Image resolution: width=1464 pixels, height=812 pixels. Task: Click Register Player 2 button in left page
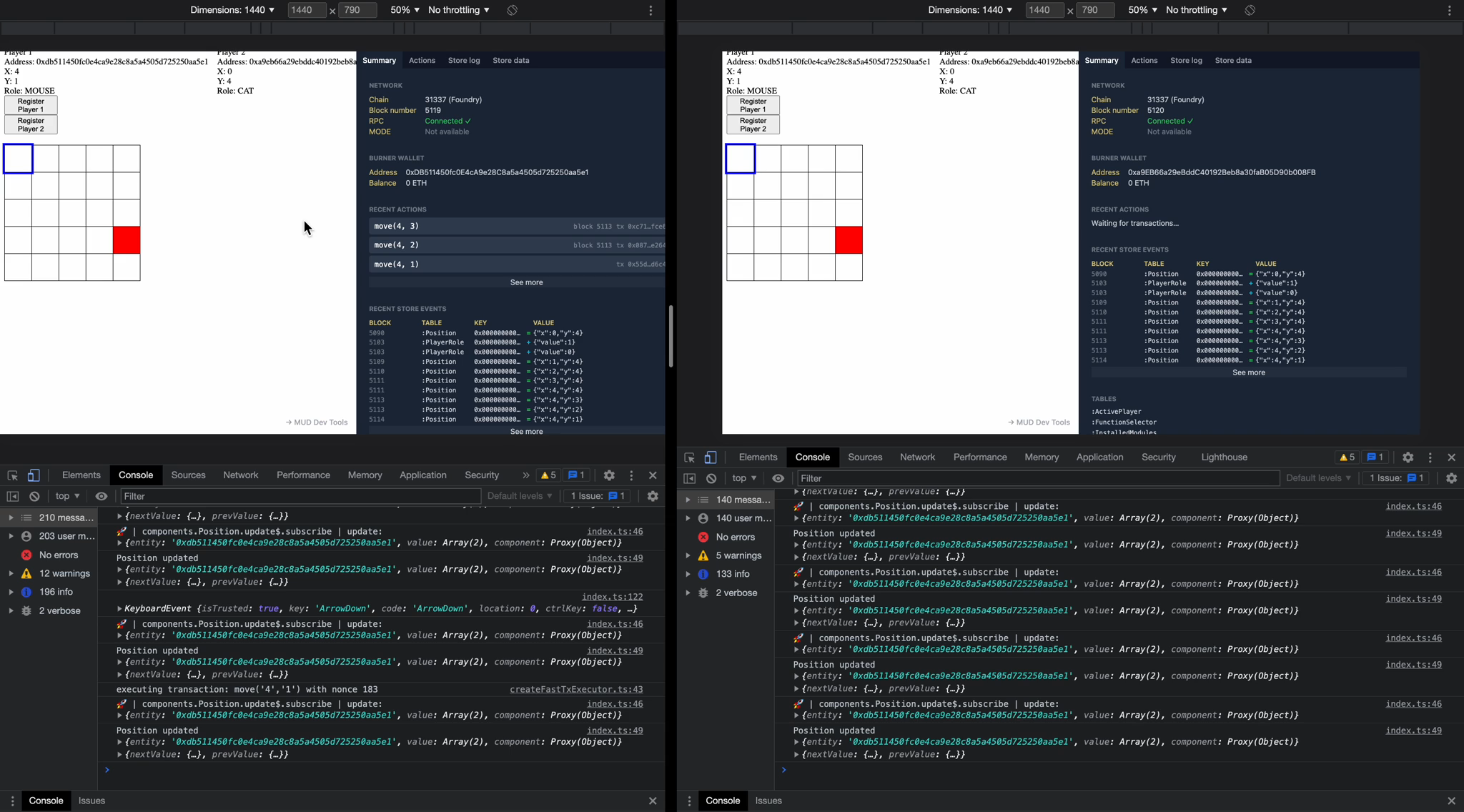31,124
